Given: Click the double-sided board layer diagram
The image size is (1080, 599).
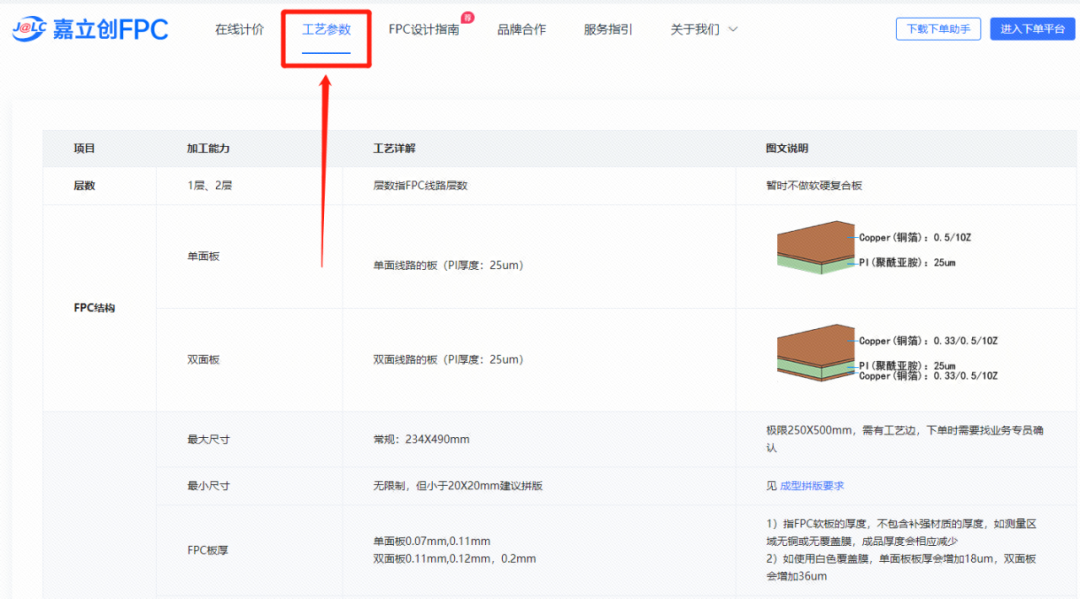Looking at the screenshot, I should tap(815, 354).
